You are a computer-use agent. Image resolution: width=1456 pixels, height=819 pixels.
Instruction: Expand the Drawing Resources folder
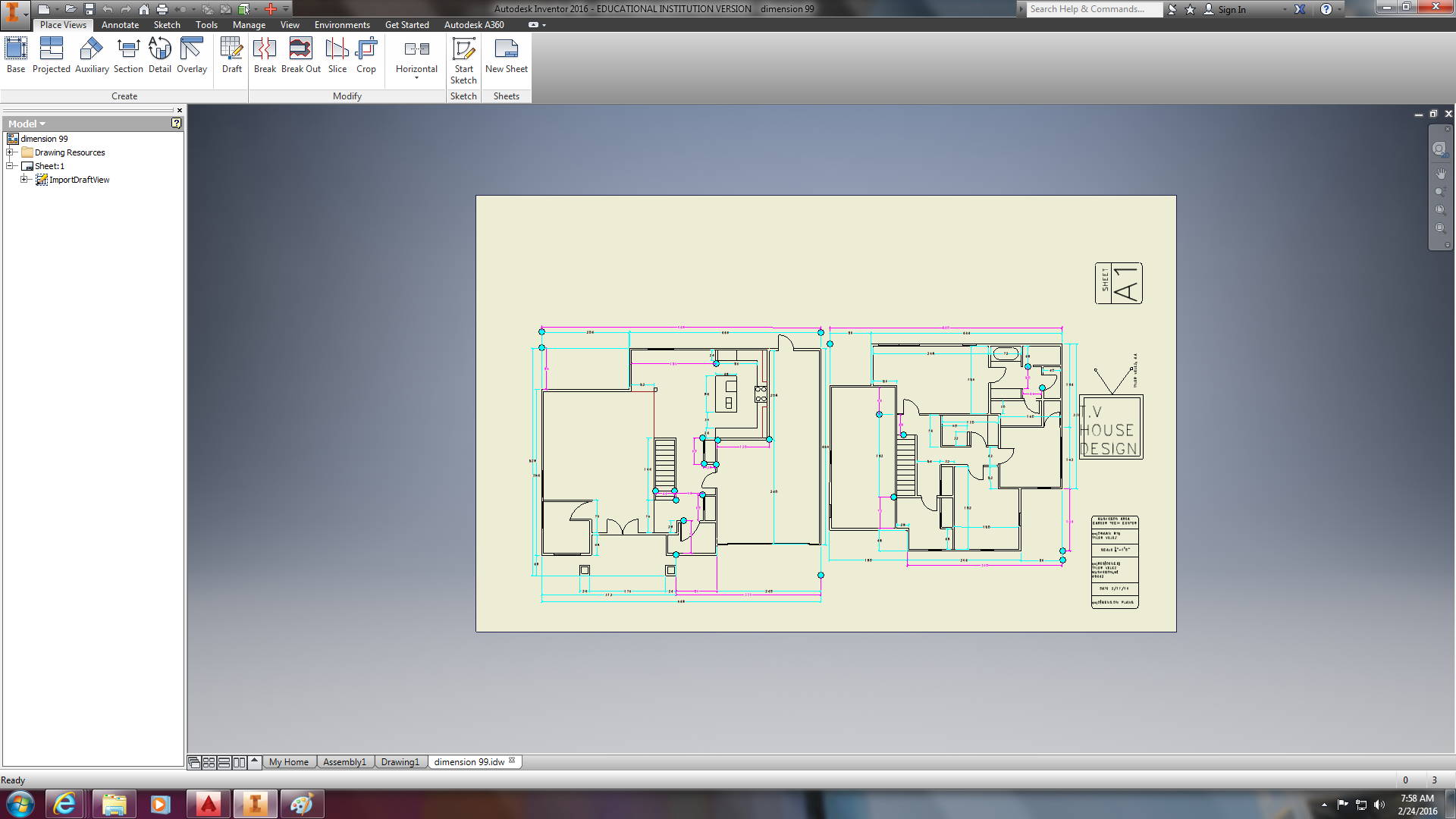11,152
